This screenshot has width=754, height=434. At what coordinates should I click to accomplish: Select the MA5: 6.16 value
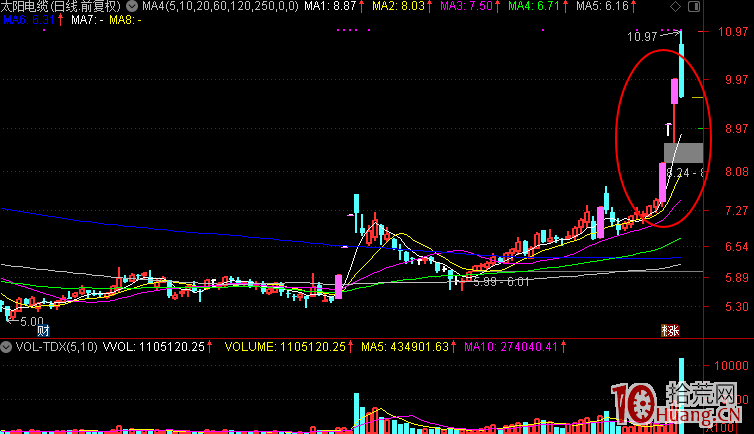point(603,6)
